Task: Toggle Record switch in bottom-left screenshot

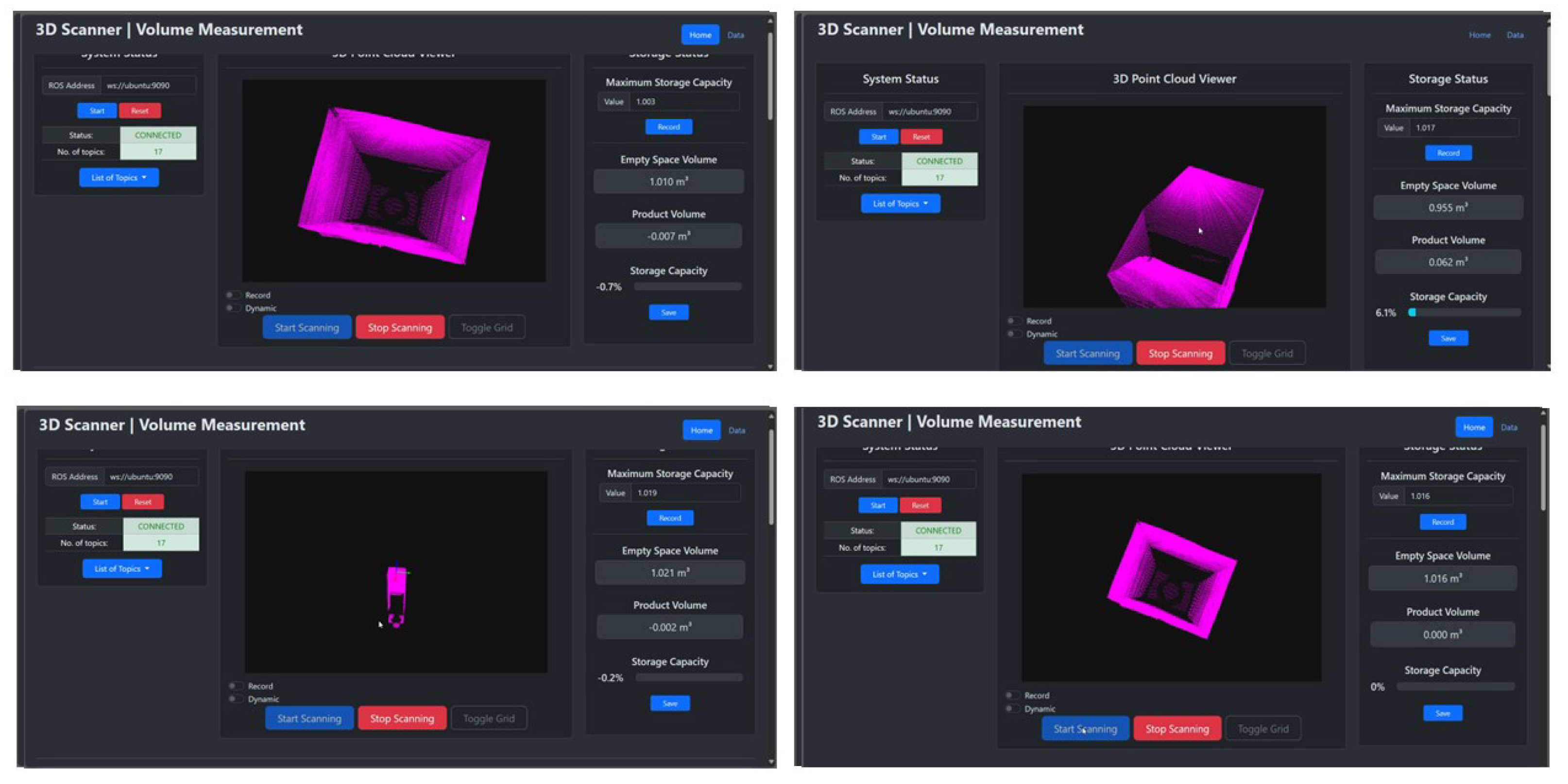Action: click(235, 686)
